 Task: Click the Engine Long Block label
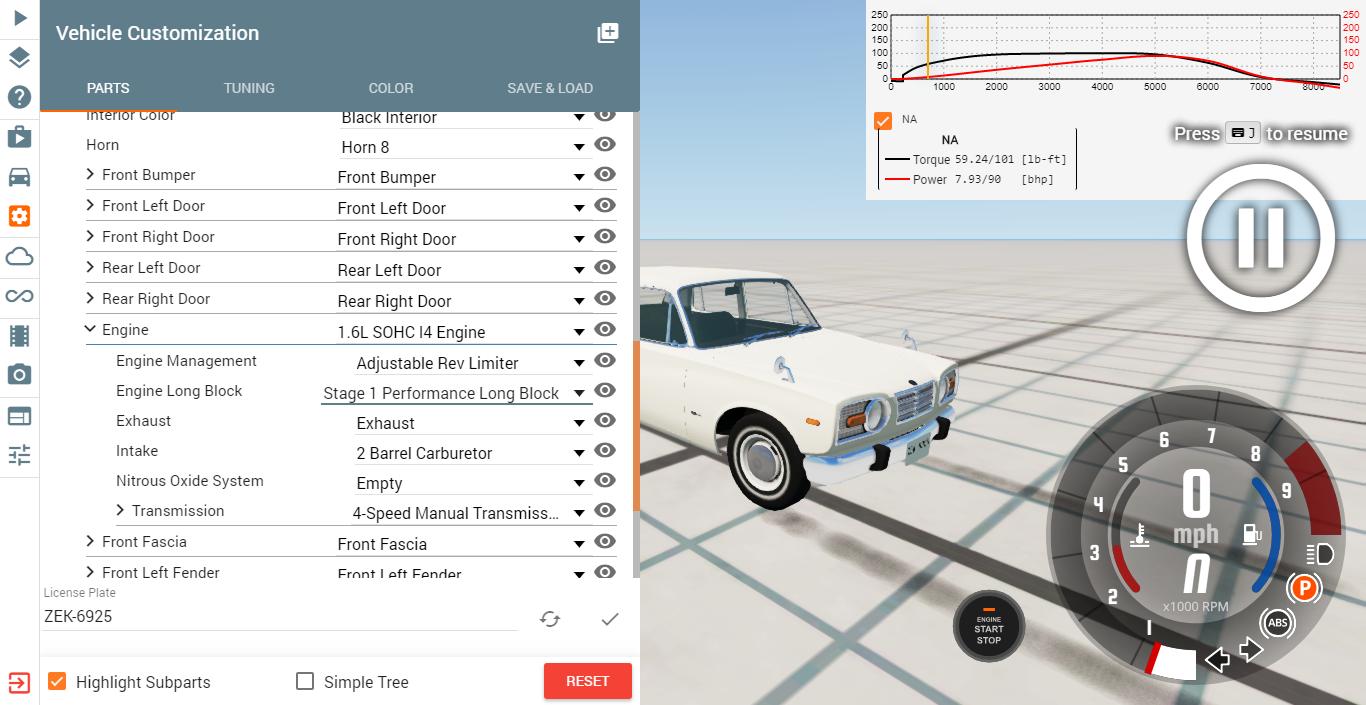(179, 391)
